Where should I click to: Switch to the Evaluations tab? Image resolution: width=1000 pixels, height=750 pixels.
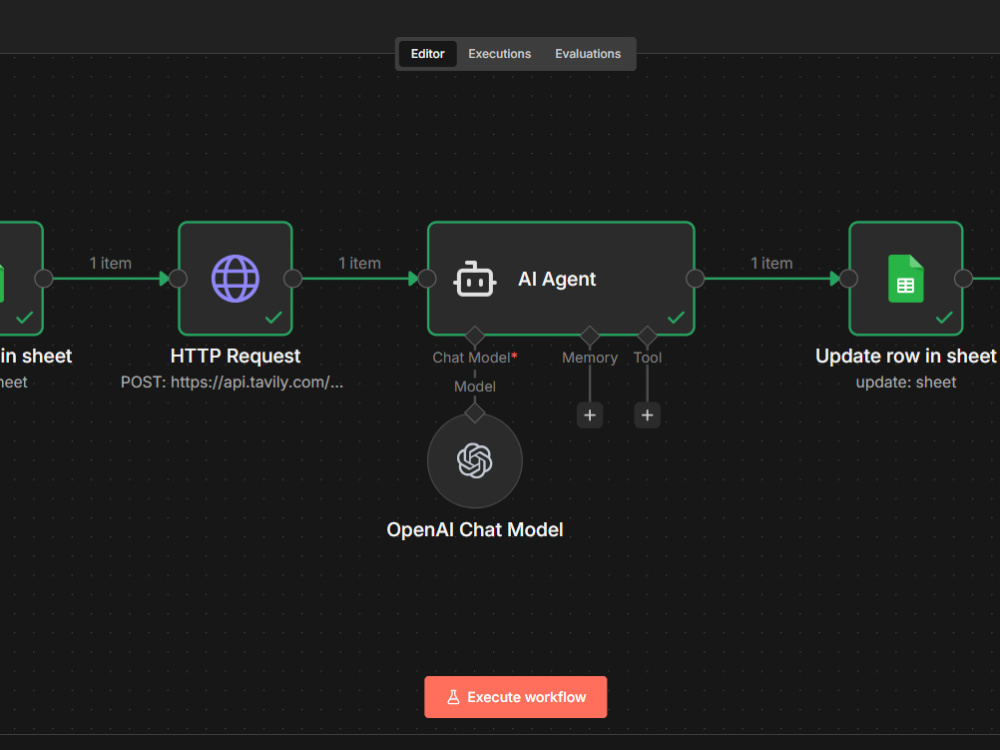(587, 54)
